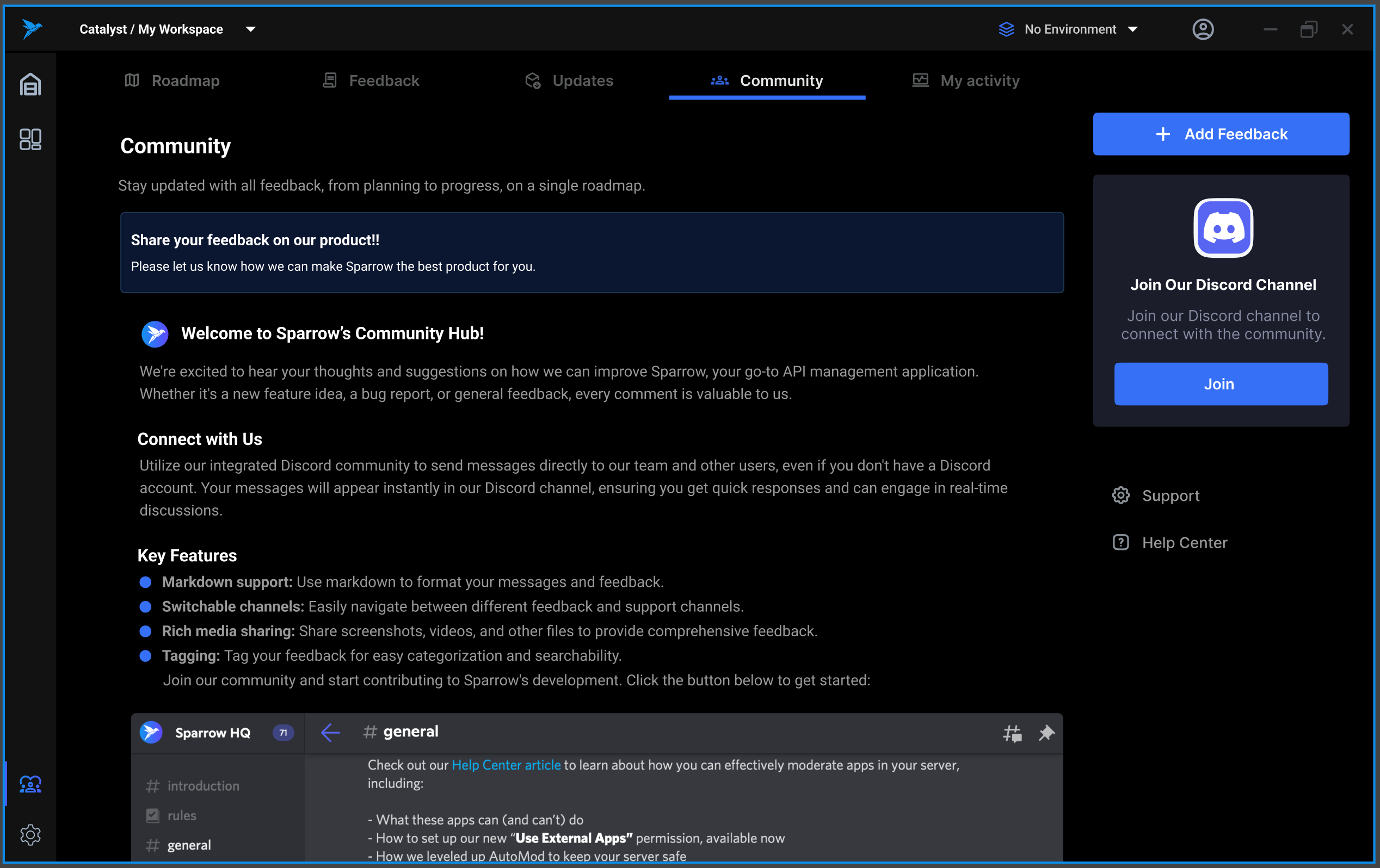Select the introduction channel

click(203, 785)
